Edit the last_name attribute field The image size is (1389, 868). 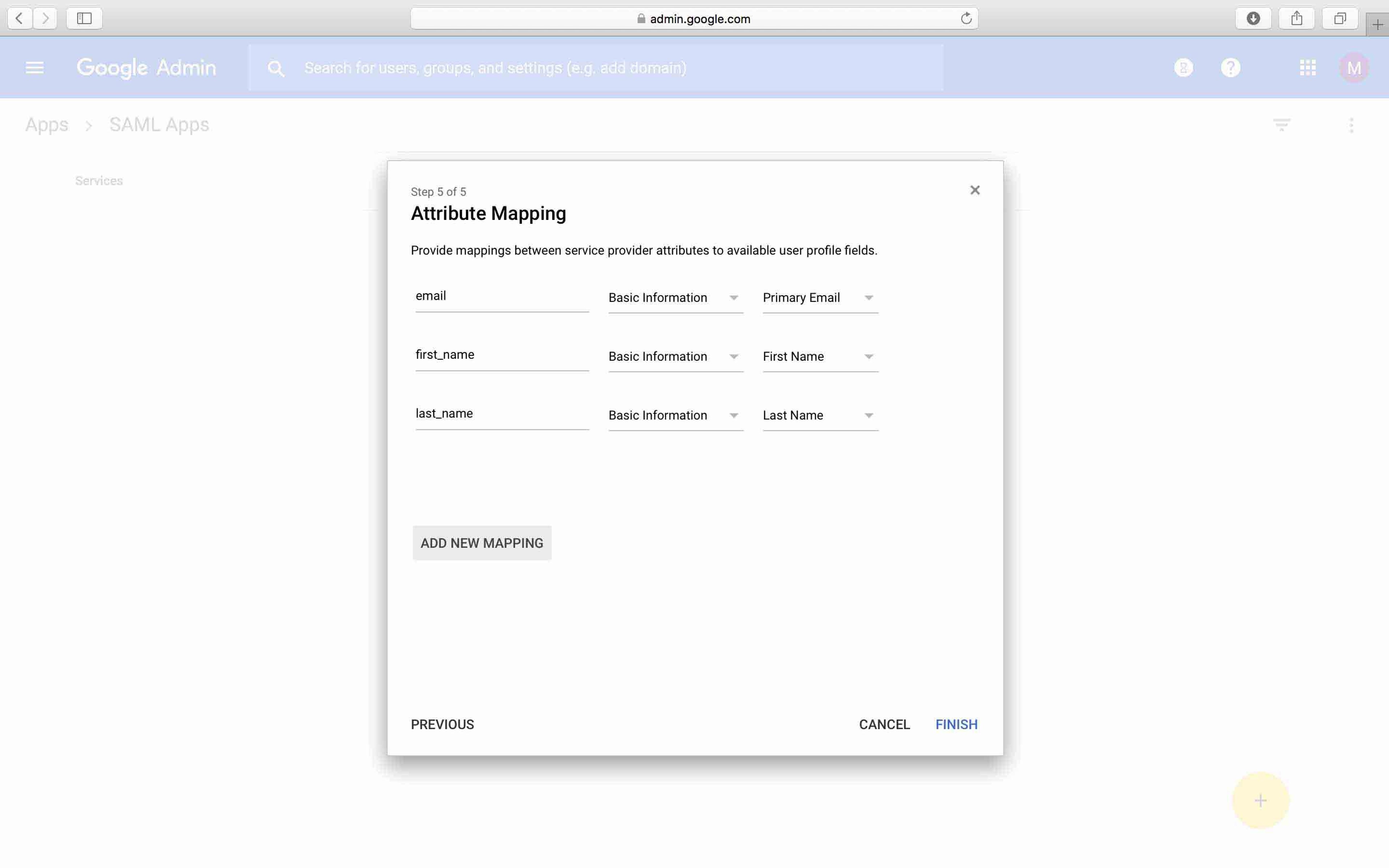tap(502, 414)
